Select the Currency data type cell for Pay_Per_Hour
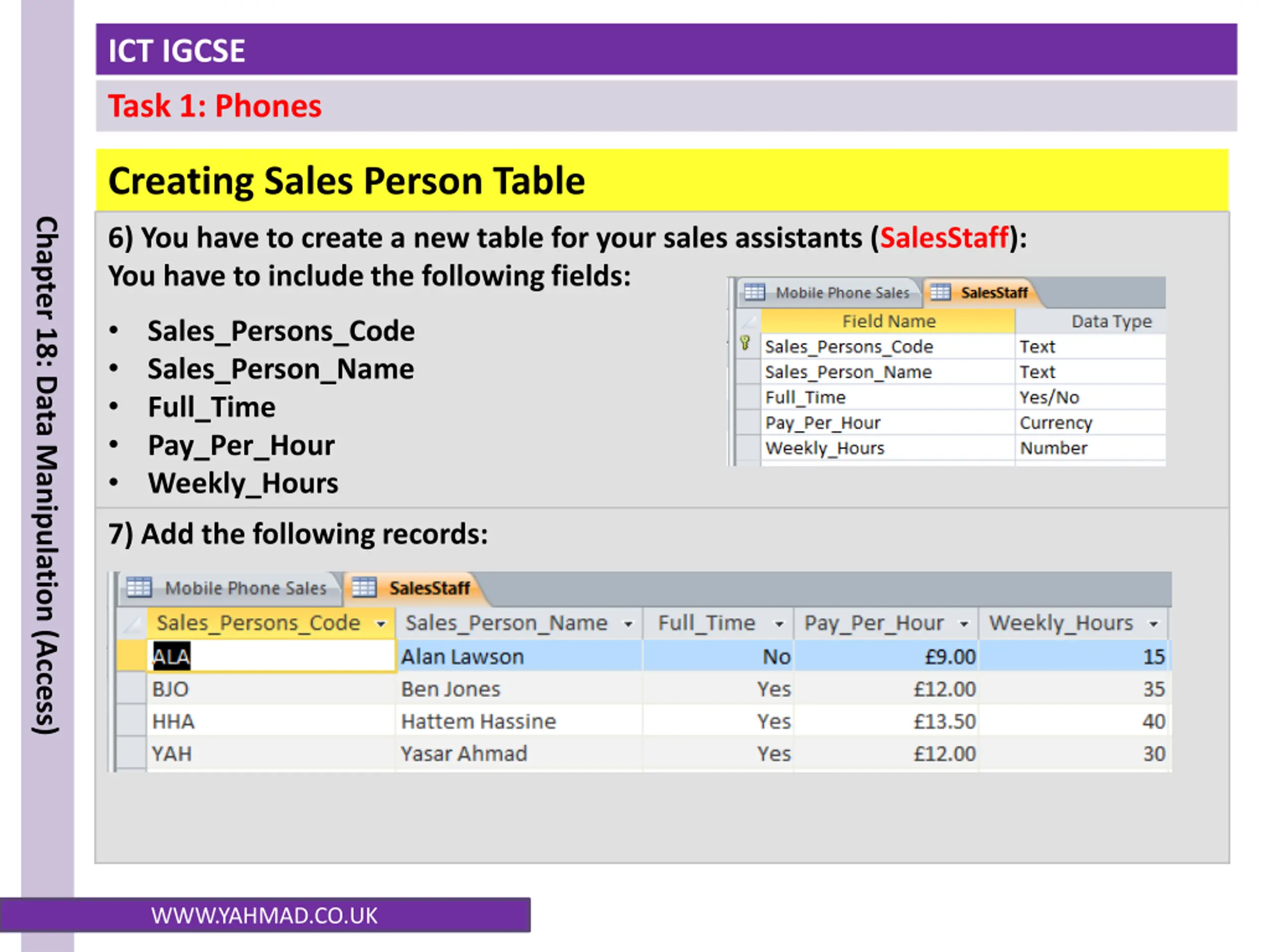 coord(1090,422)
